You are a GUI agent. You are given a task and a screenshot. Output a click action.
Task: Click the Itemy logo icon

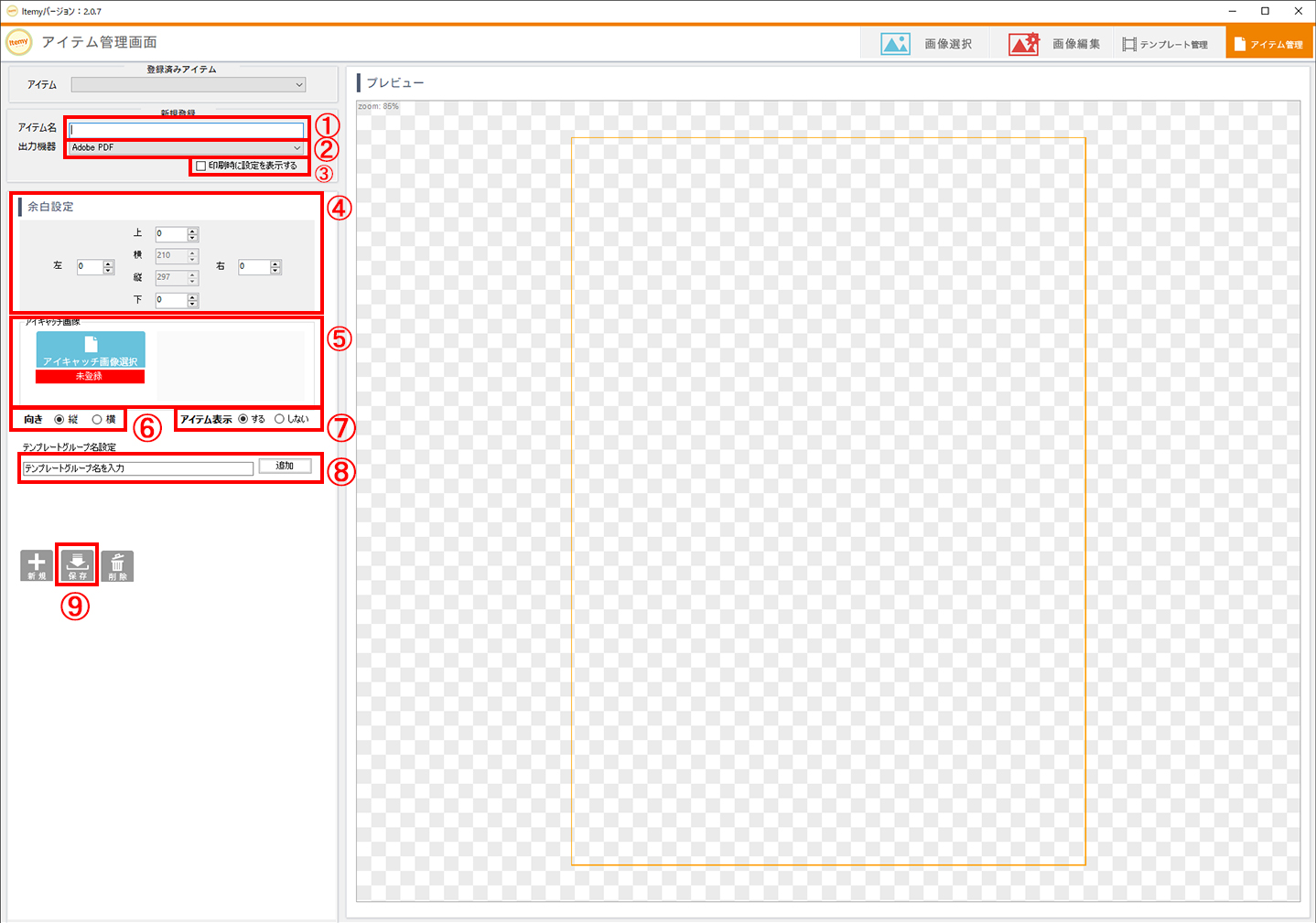coord(18,42)
